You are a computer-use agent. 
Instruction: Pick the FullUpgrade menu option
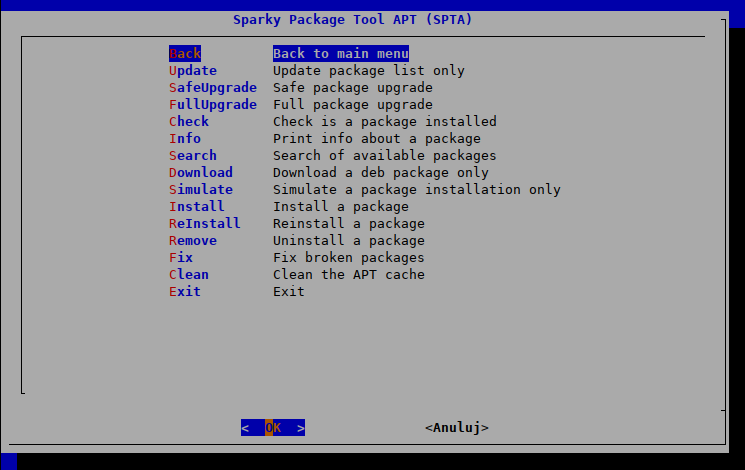pyautogui.click(x=213, y=105)
